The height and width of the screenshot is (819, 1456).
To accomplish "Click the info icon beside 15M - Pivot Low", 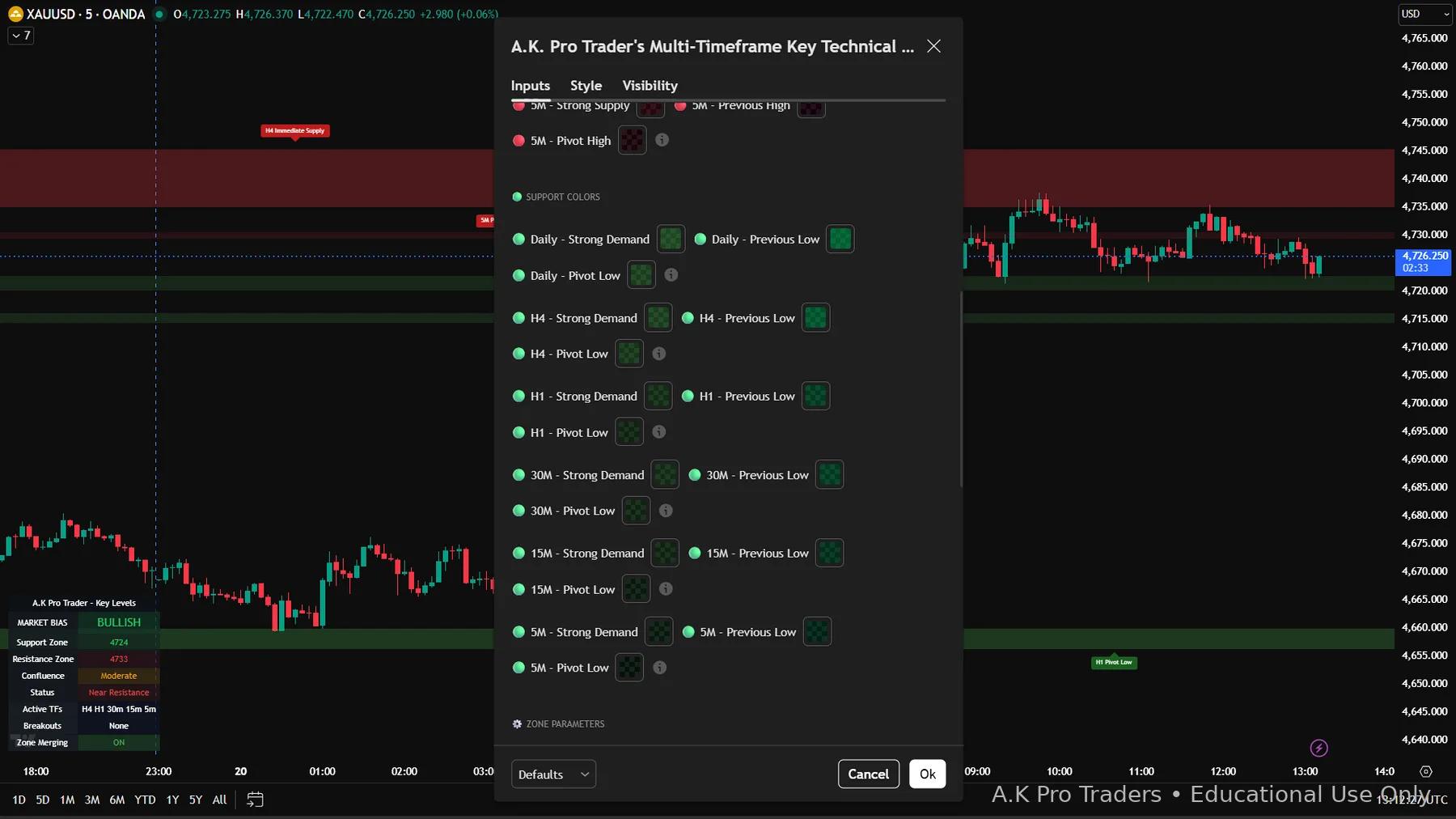I will (666, 589).
